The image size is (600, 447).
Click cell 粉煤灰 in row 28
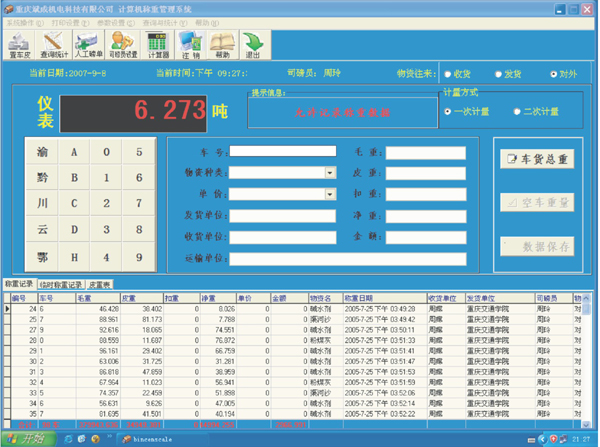326,340
